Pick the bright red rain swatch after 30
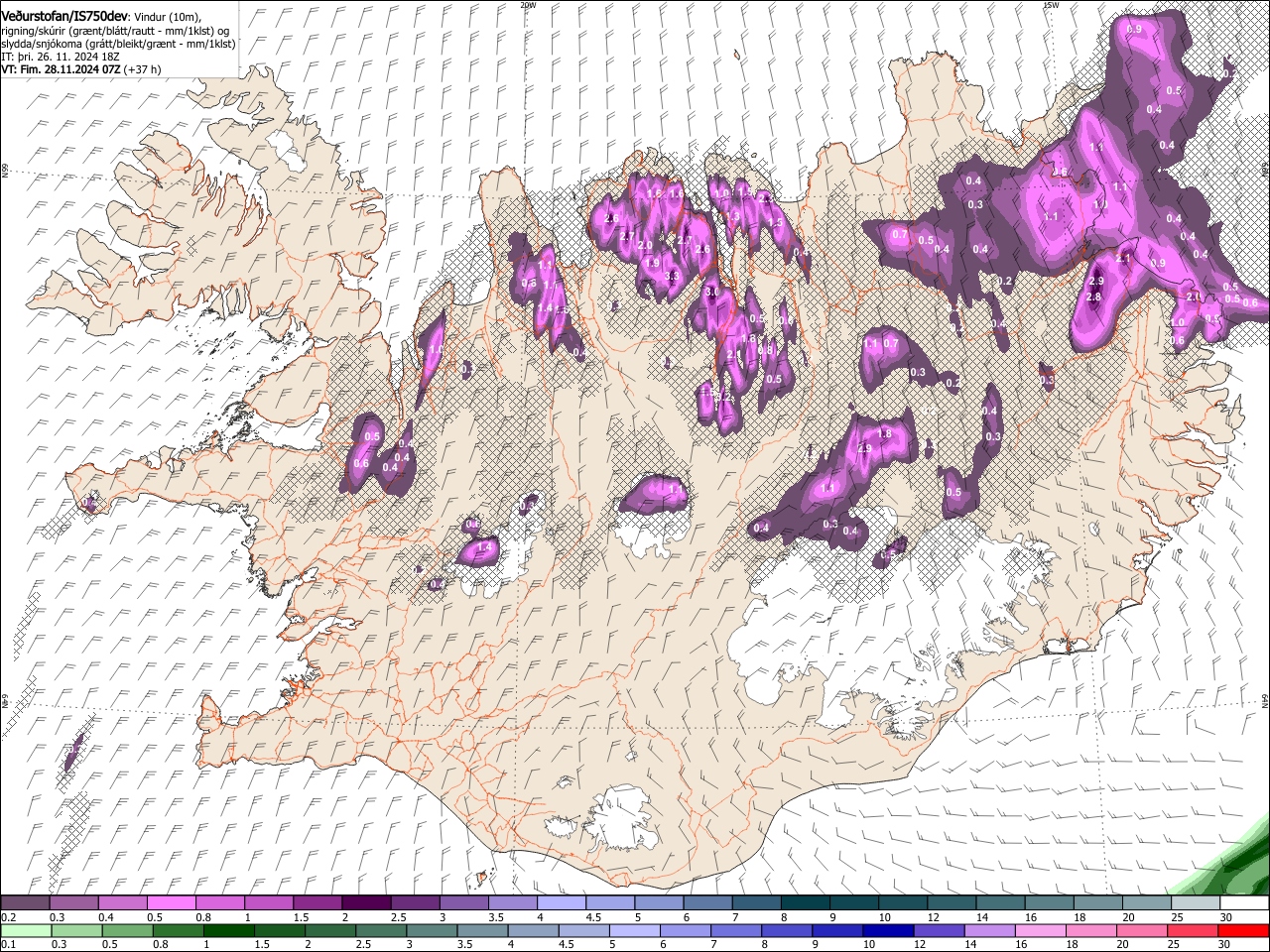Screen dimensions: 1270x952 point(1244,930)
